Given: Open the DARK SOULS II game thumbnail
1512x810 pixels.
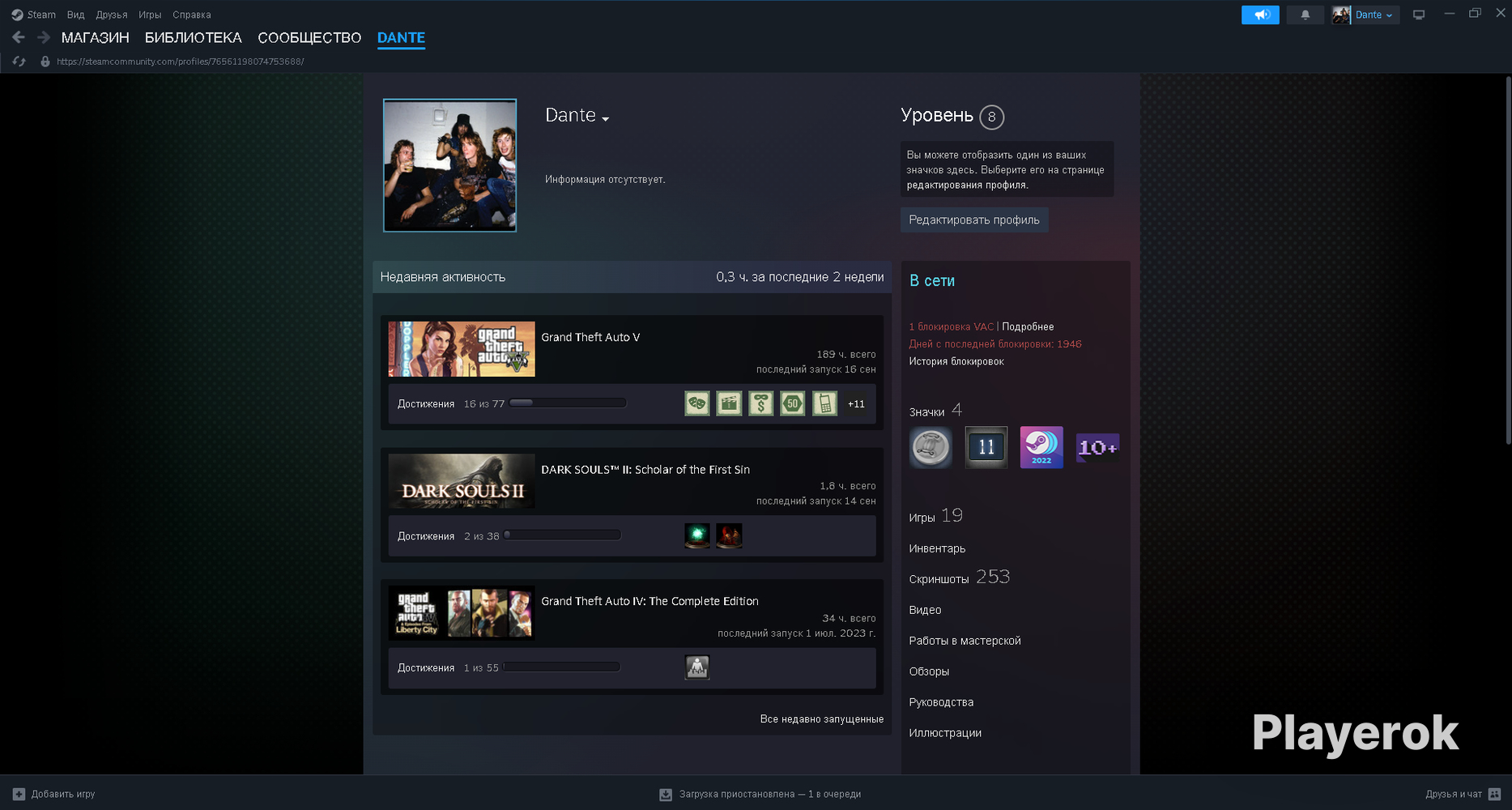Looking at the screenshot, I should [x=462, y=481].
